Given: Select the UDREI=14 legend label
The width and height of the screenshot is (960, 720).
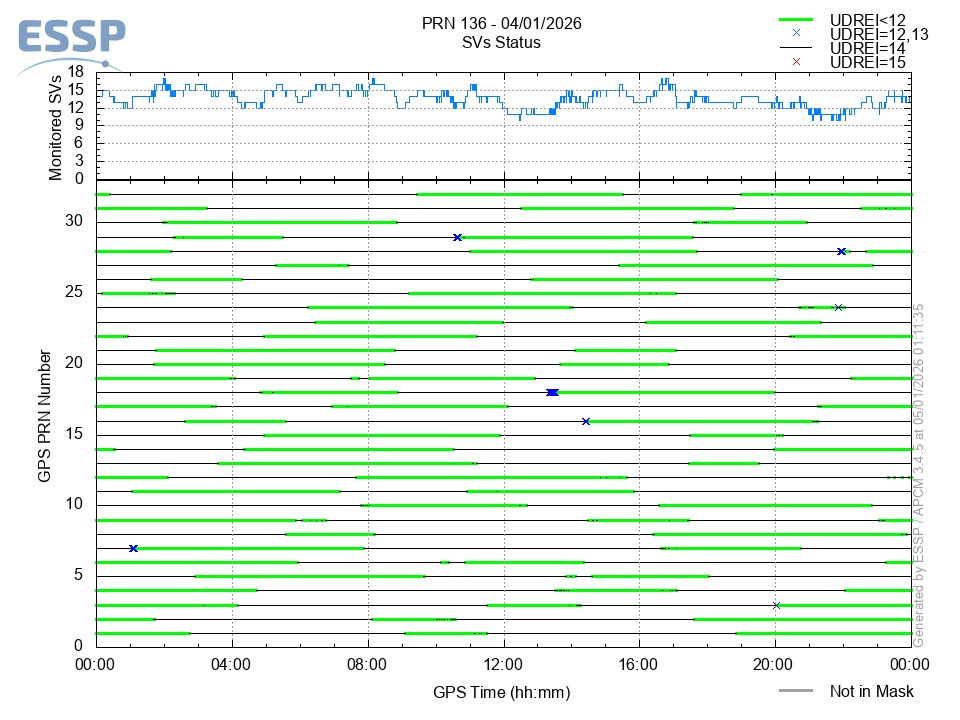Looking at the screenshot, I should point(867,47).
